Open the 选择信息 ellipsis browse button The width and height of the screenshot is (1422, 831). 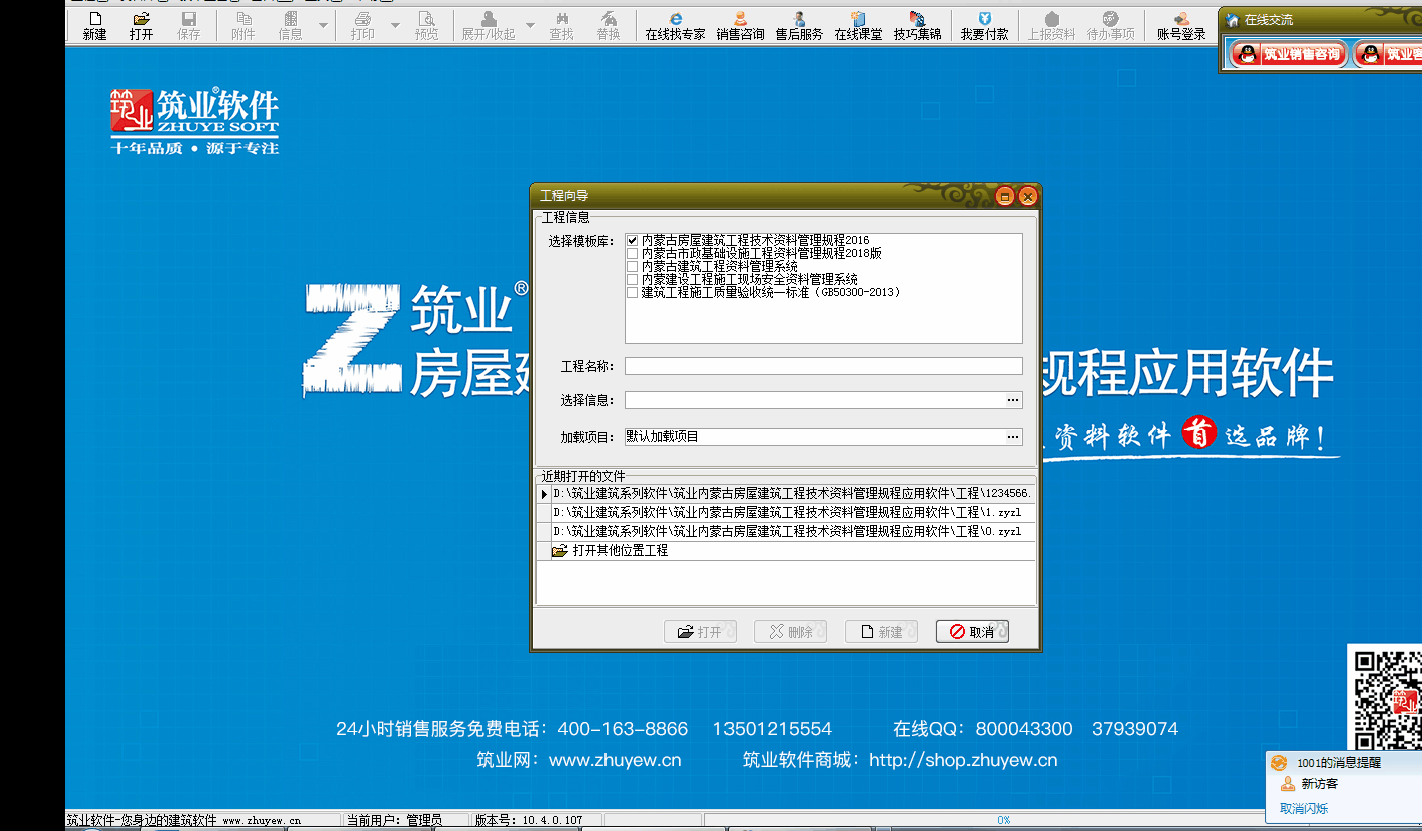[1013, 400]
